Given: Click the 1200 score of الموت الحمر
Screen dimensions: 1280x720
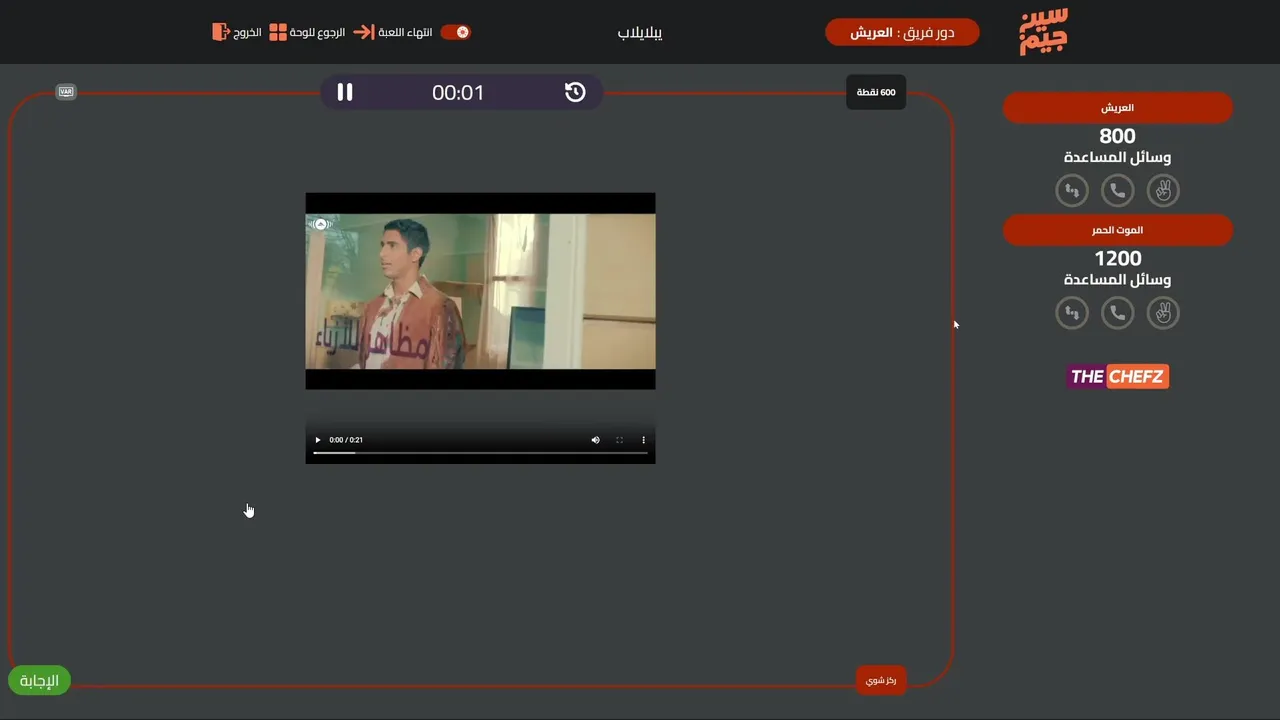Looking at the screenshot, I should coord(1118,258).
